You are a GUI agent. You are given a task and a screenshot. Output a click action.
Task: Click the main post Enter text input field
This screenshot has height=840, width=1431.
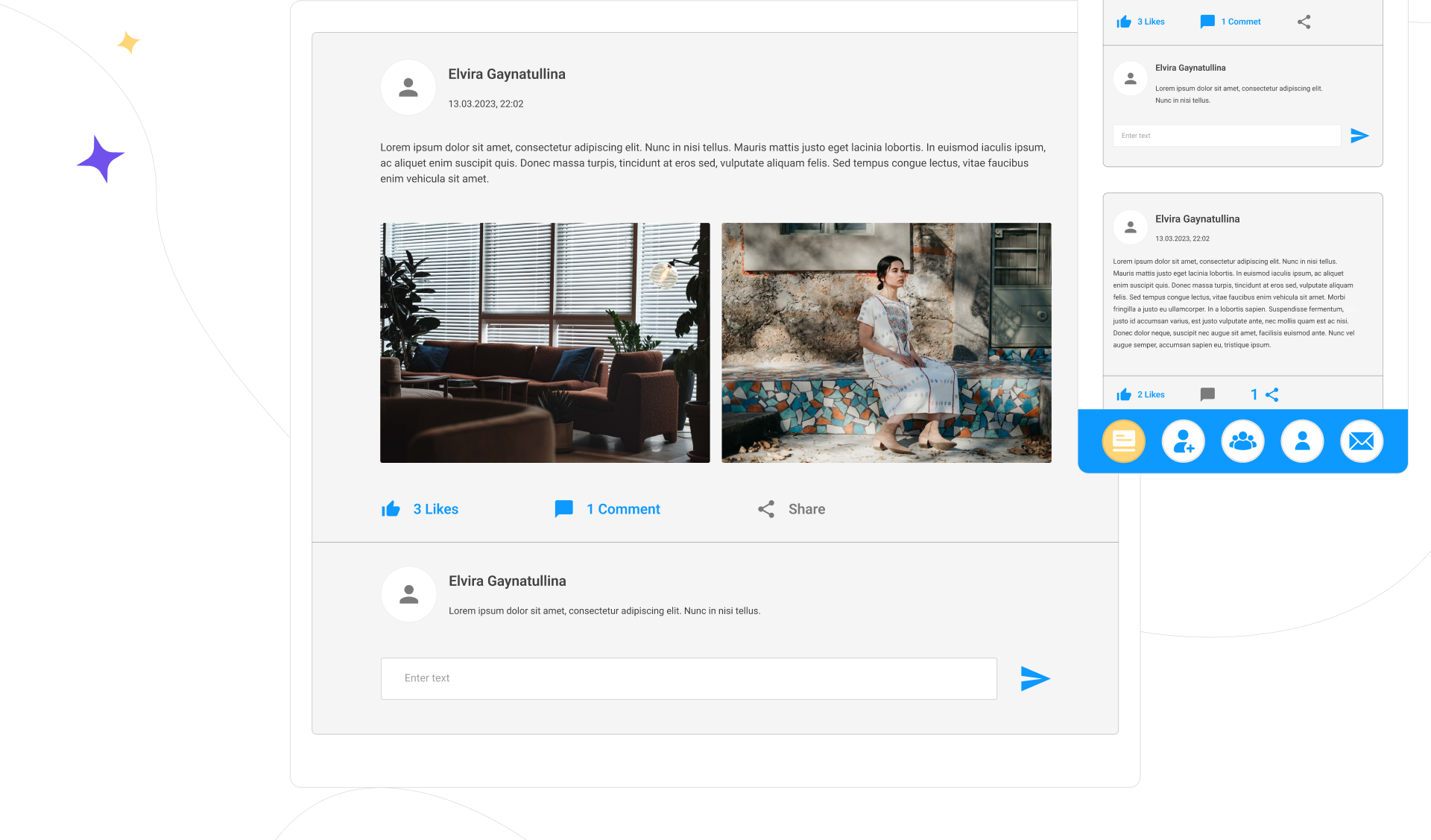[688, 678]
